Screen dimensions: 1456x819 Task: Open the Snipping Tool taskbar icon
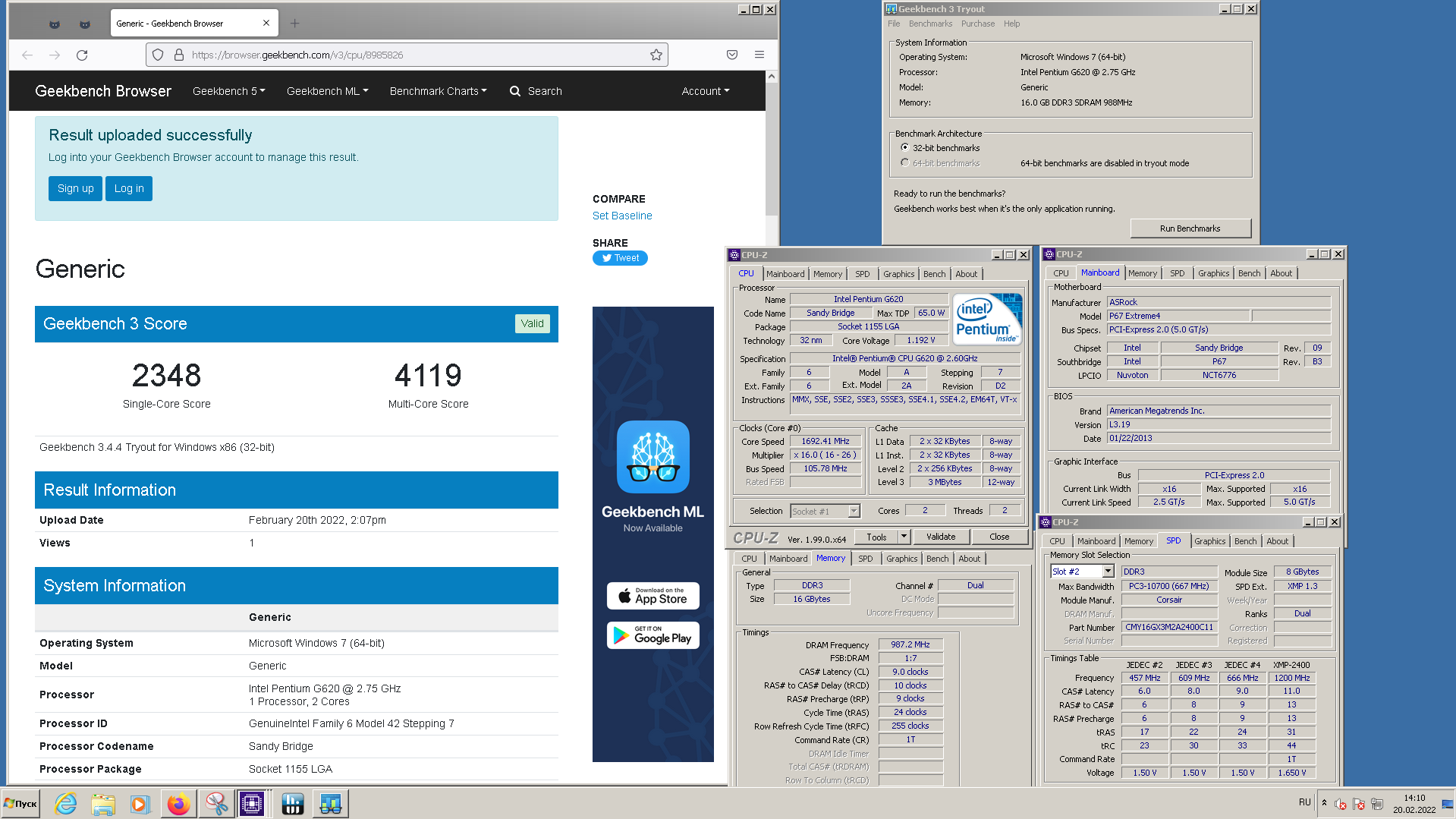click(x=216, y=804)
